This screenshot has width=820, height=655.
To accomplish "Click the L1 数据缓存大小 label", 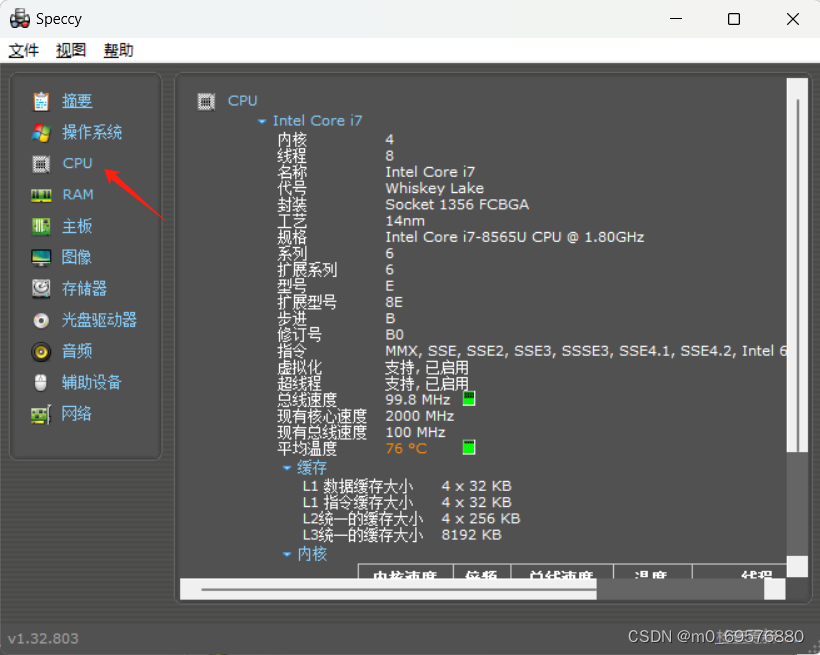I will click(x=358, y=486).
